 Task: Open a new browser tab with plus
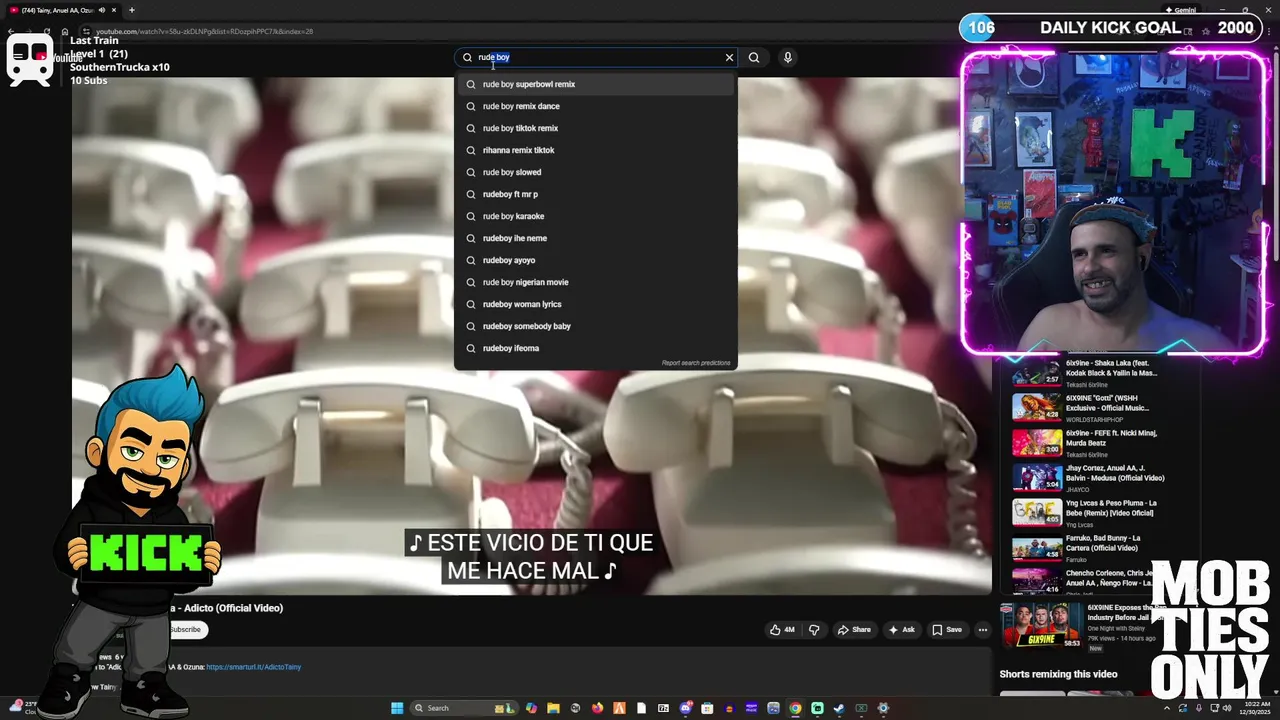(132, 10)
